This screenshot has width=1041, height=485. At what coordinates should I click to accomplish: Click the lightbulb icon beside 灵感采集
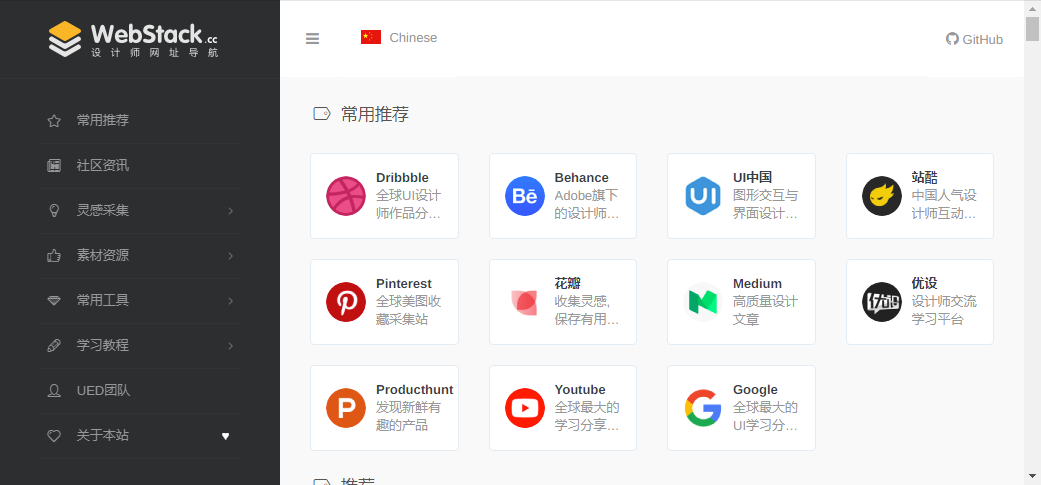(54, 210)
